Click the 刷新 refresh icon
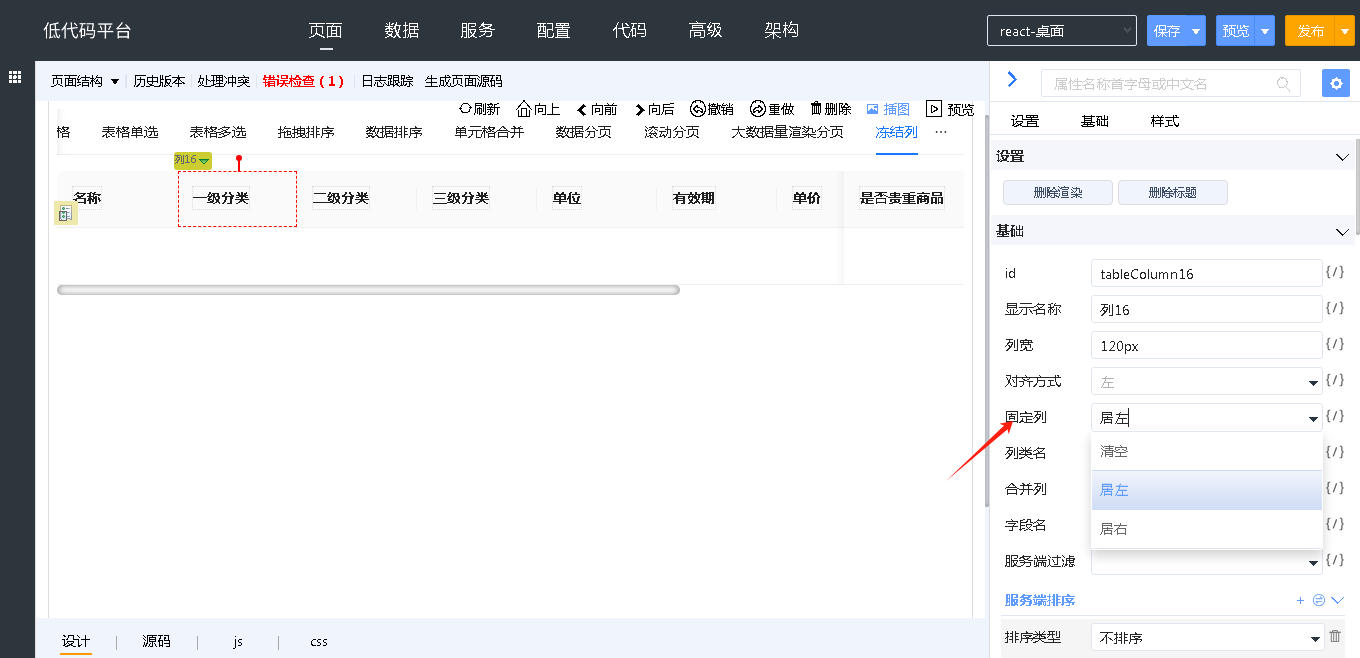Image resolution: width=1360 pixels, height=658 pixels. [465, 109]
